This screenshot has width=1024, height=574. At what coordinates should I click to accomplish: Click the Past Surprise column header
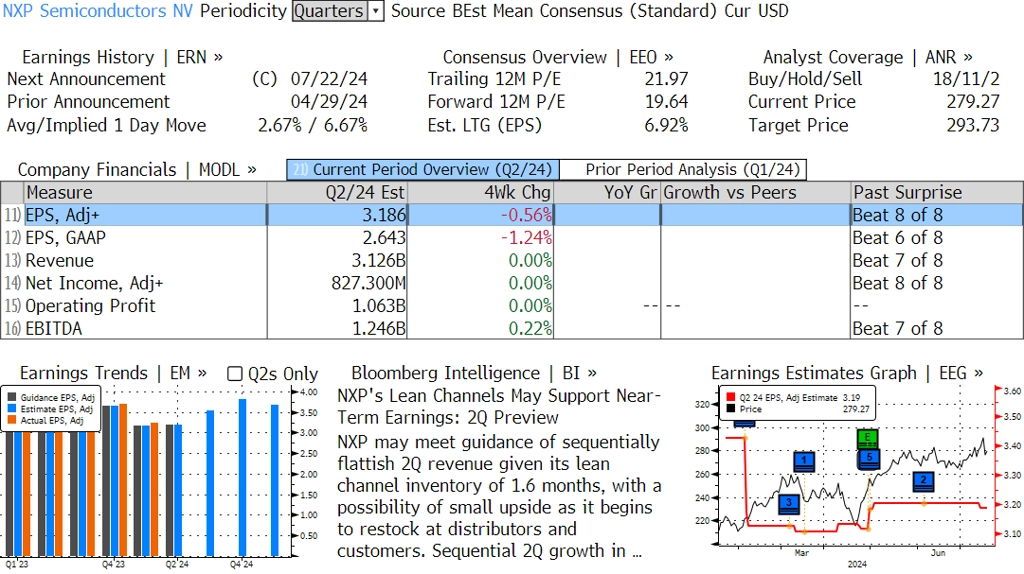936,193
